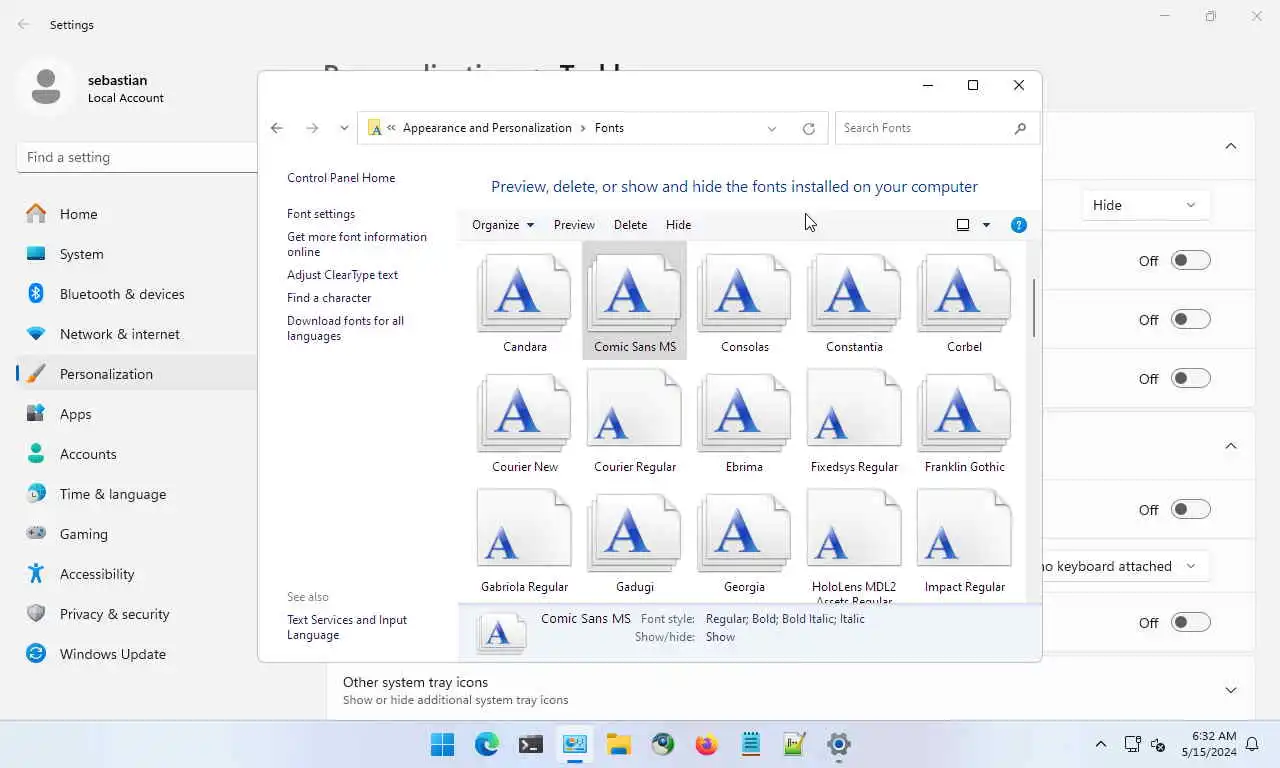The height and width of the screenshot is (768, 1280).
Task: Toggle the first Off switch in Settings
Action: tap(1191, 260)
